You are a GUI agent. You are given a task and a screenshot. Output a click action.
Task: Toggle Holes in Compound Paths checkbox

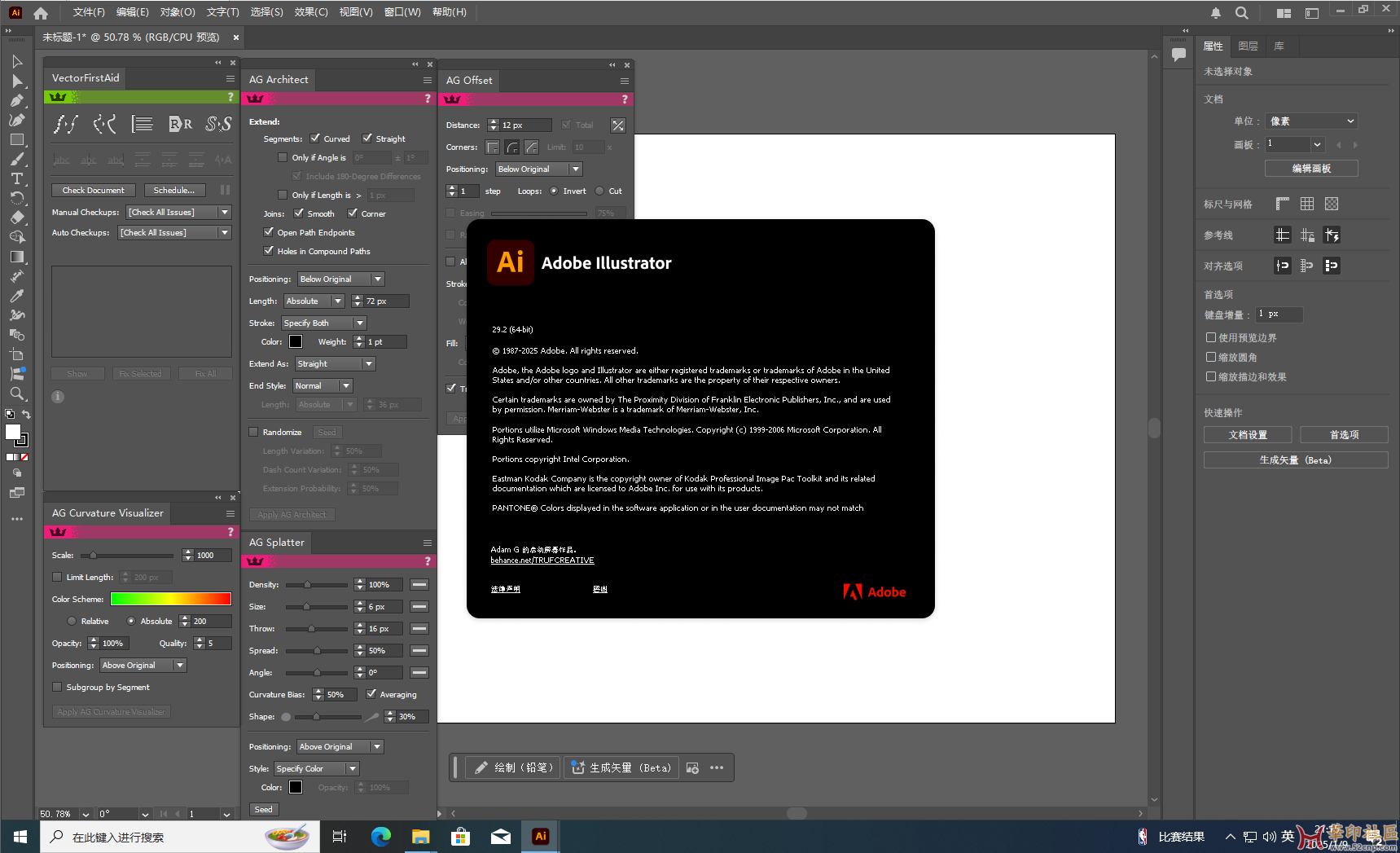tap(269, 251)
